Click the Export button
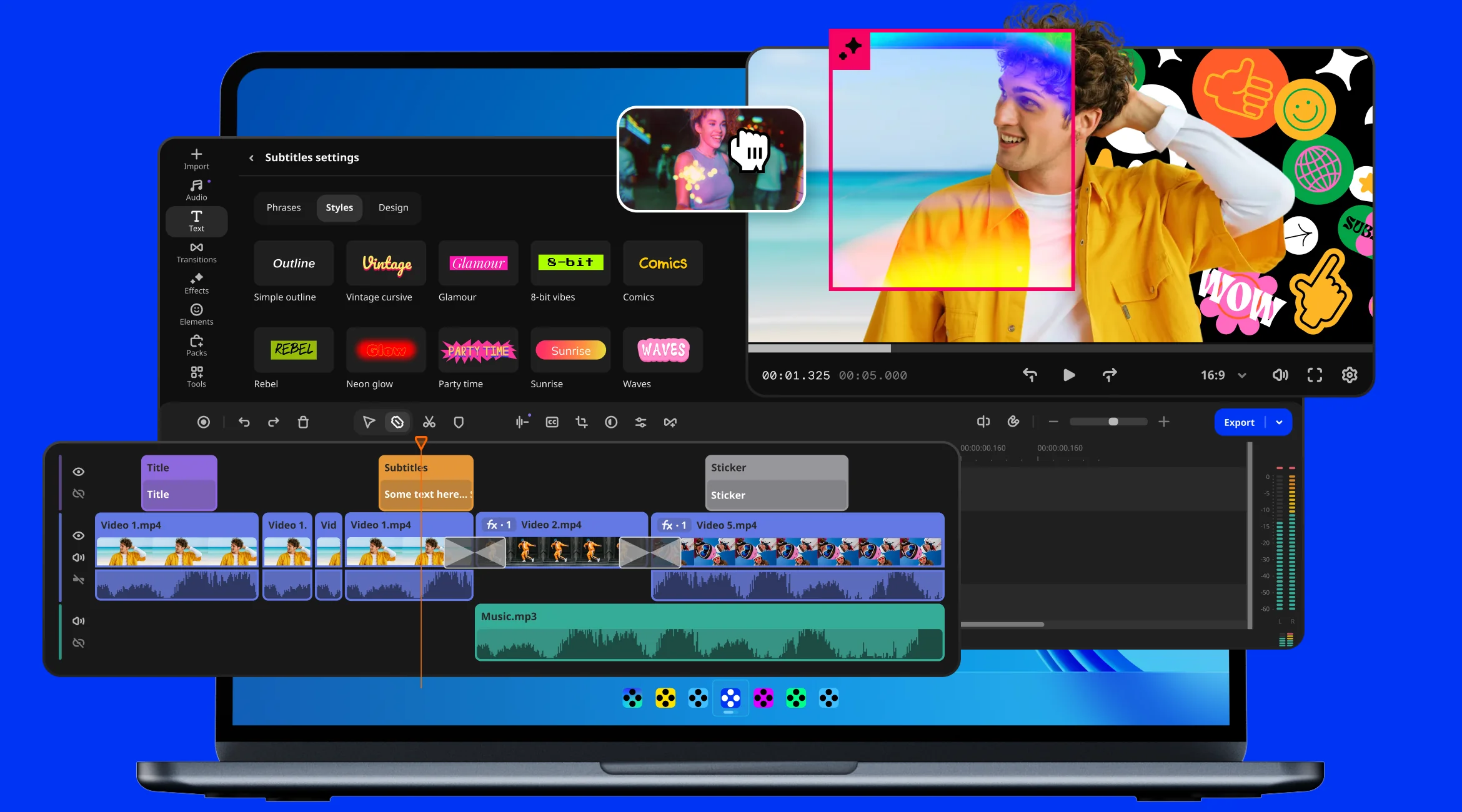The image size is (1462, 812). (x=1239, y=422)
